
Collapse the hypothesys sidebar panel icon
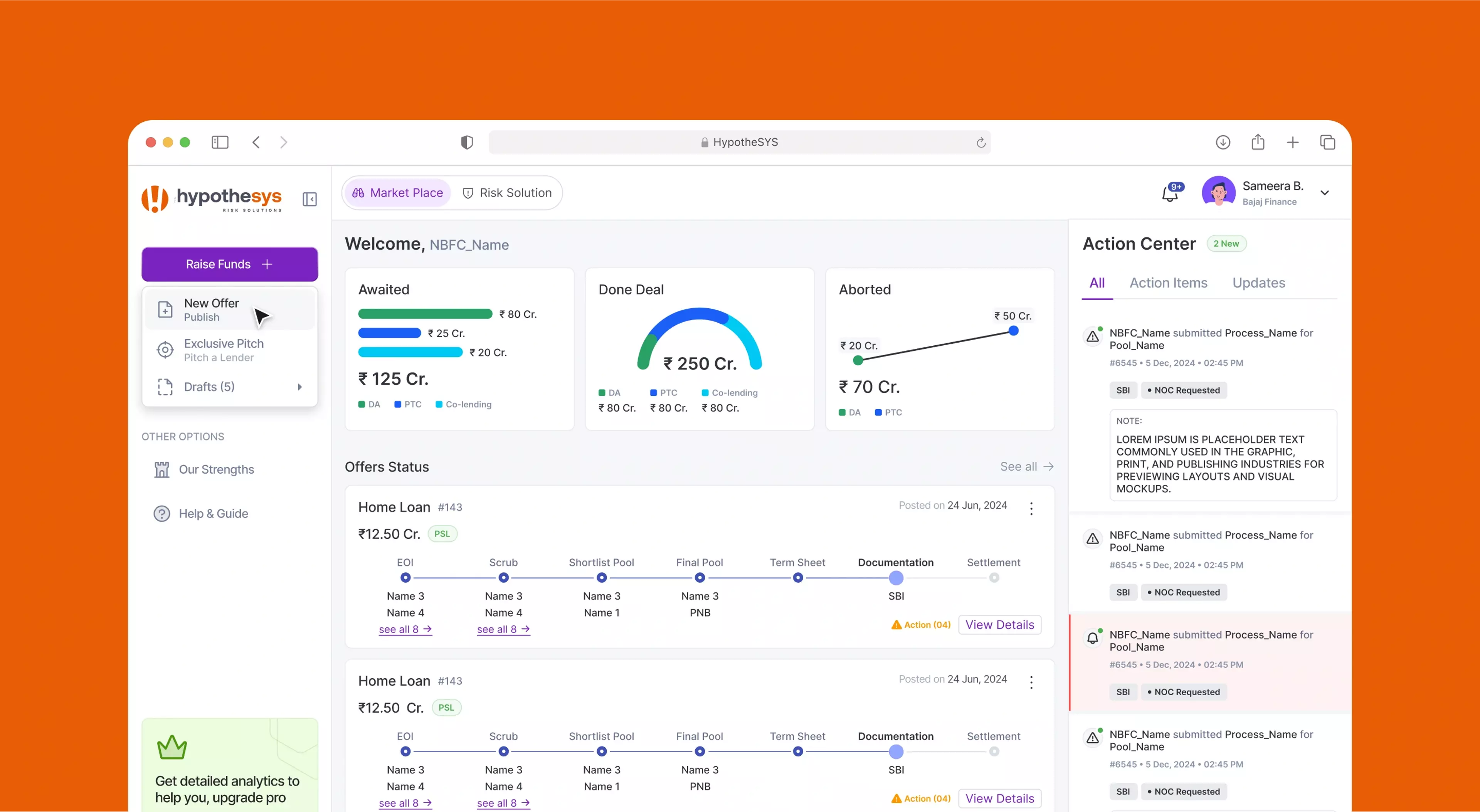(309, 199)
